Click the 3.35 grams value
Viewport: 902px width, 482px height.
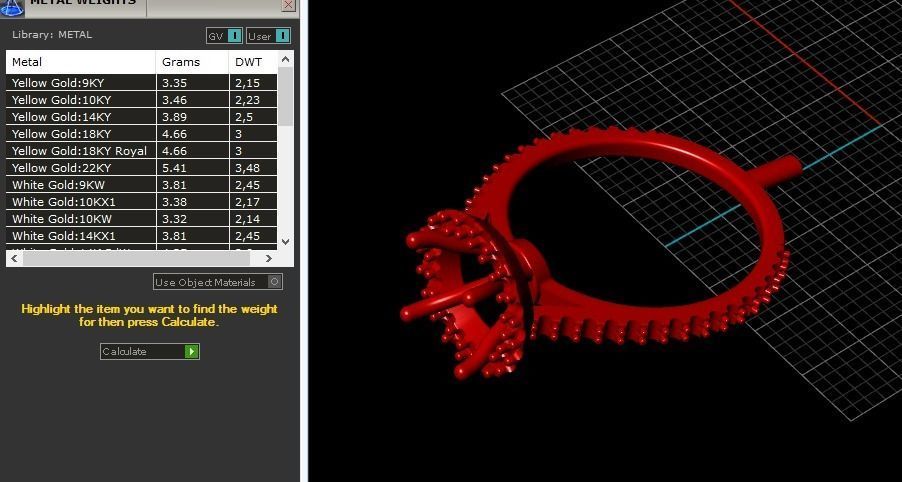click(174, 83)
